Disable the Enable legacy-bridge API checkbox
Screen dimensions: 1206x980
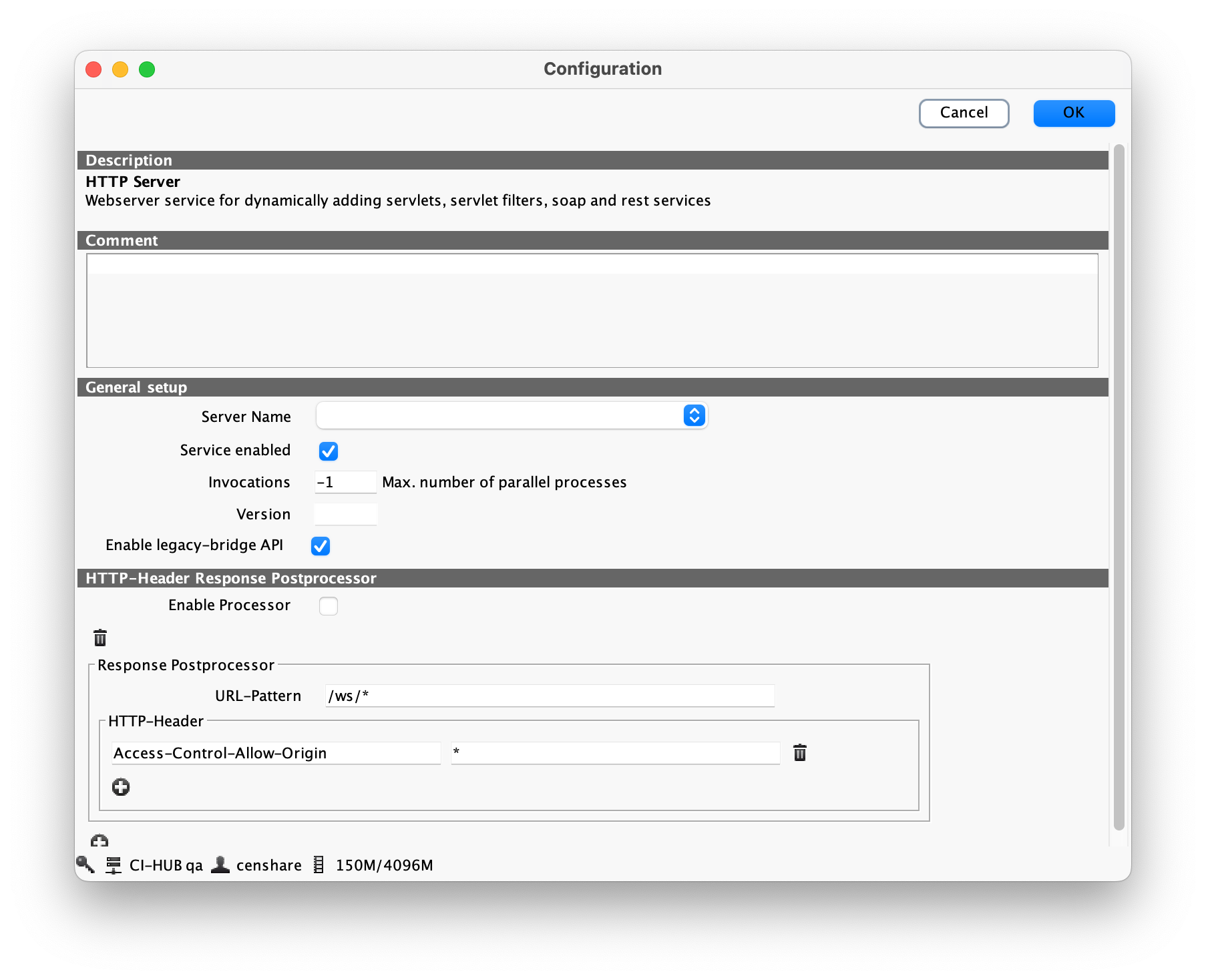click(x=321, y=546)
